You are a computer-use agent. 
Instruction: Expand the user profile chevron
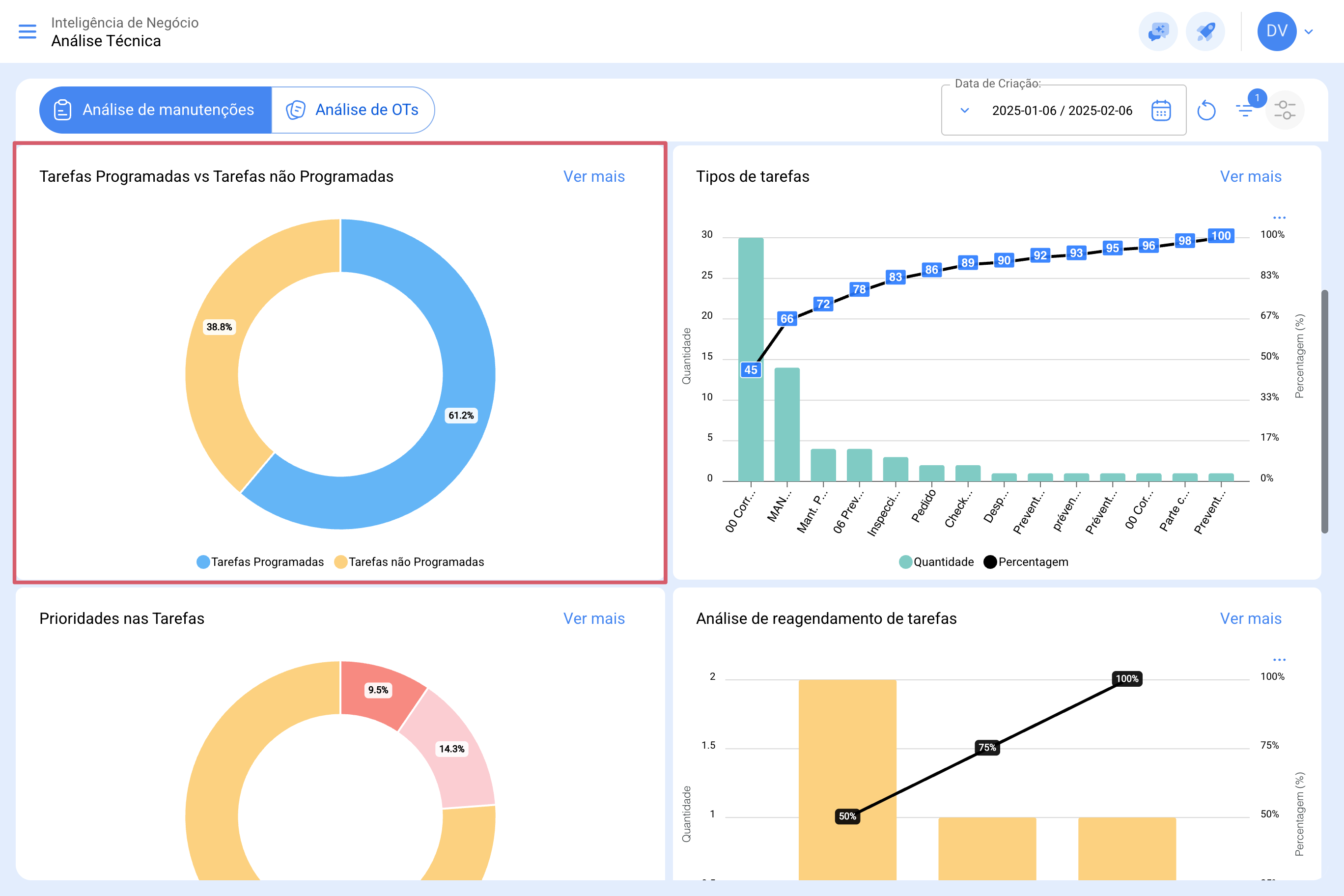click(1309, 31)
